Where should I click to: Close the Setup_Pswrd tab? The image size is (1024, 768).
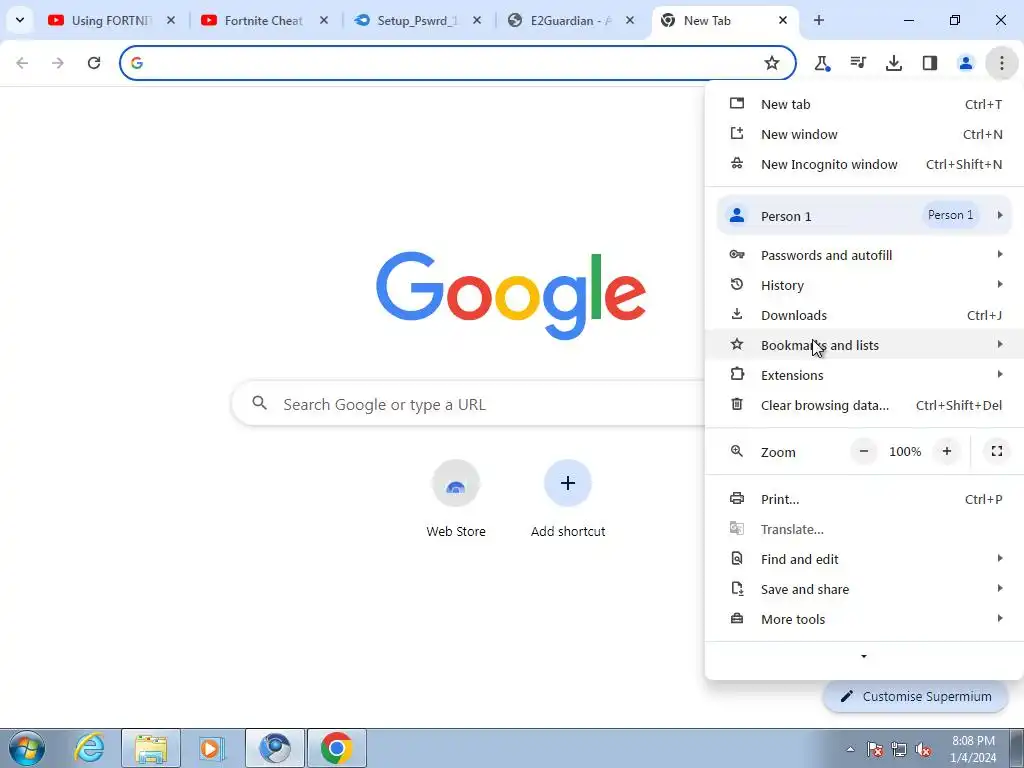click(x=477, y=20)
